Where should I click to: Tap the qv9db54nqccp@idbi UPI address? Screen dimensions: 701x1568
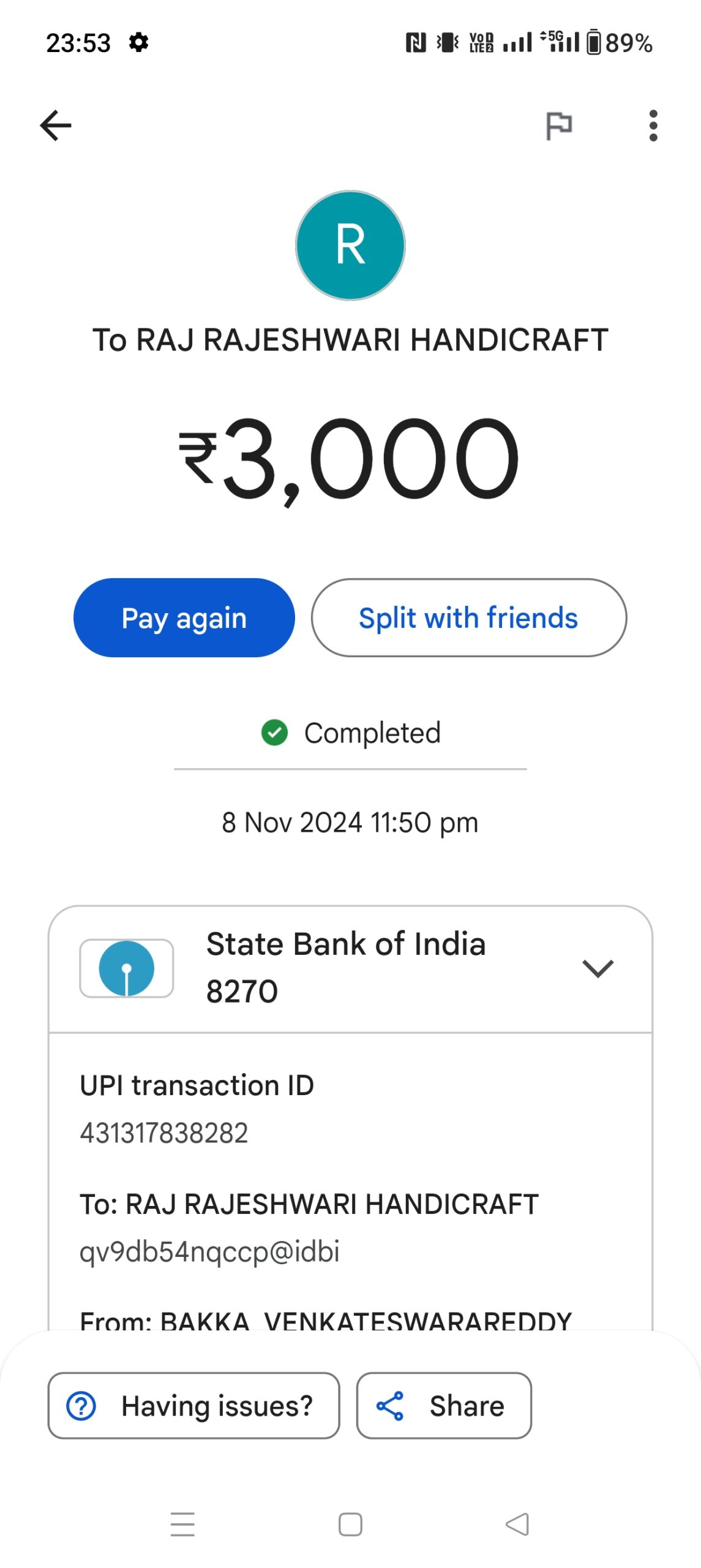tap(209, 1251)
